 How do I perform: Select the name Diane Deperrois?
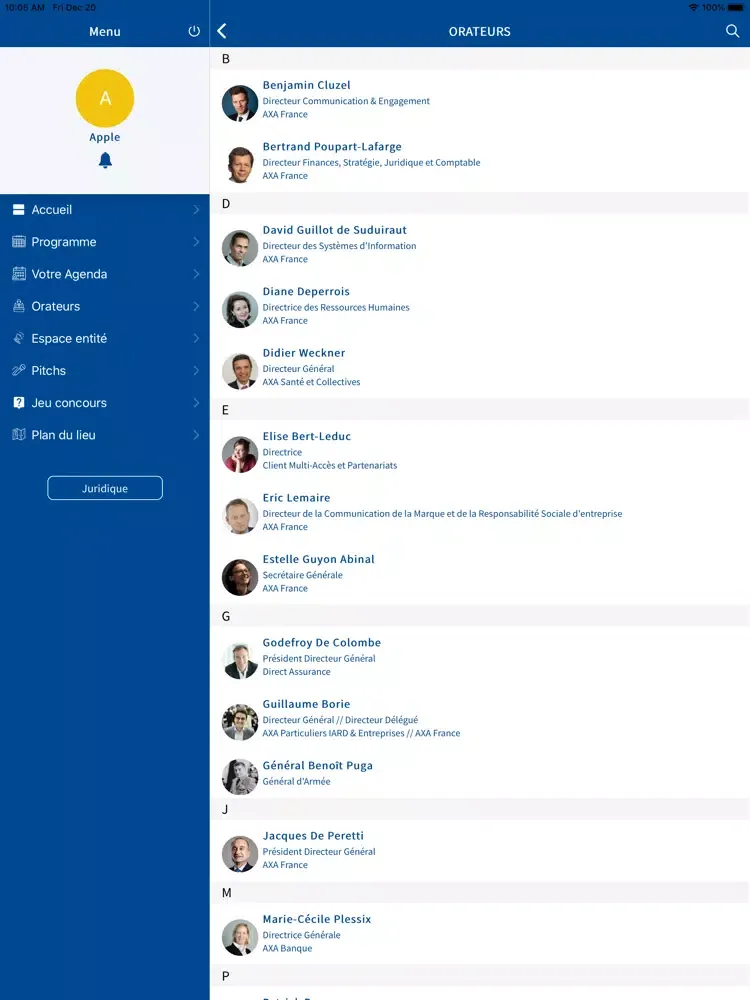pyautogui.click(x=306, y=291)
